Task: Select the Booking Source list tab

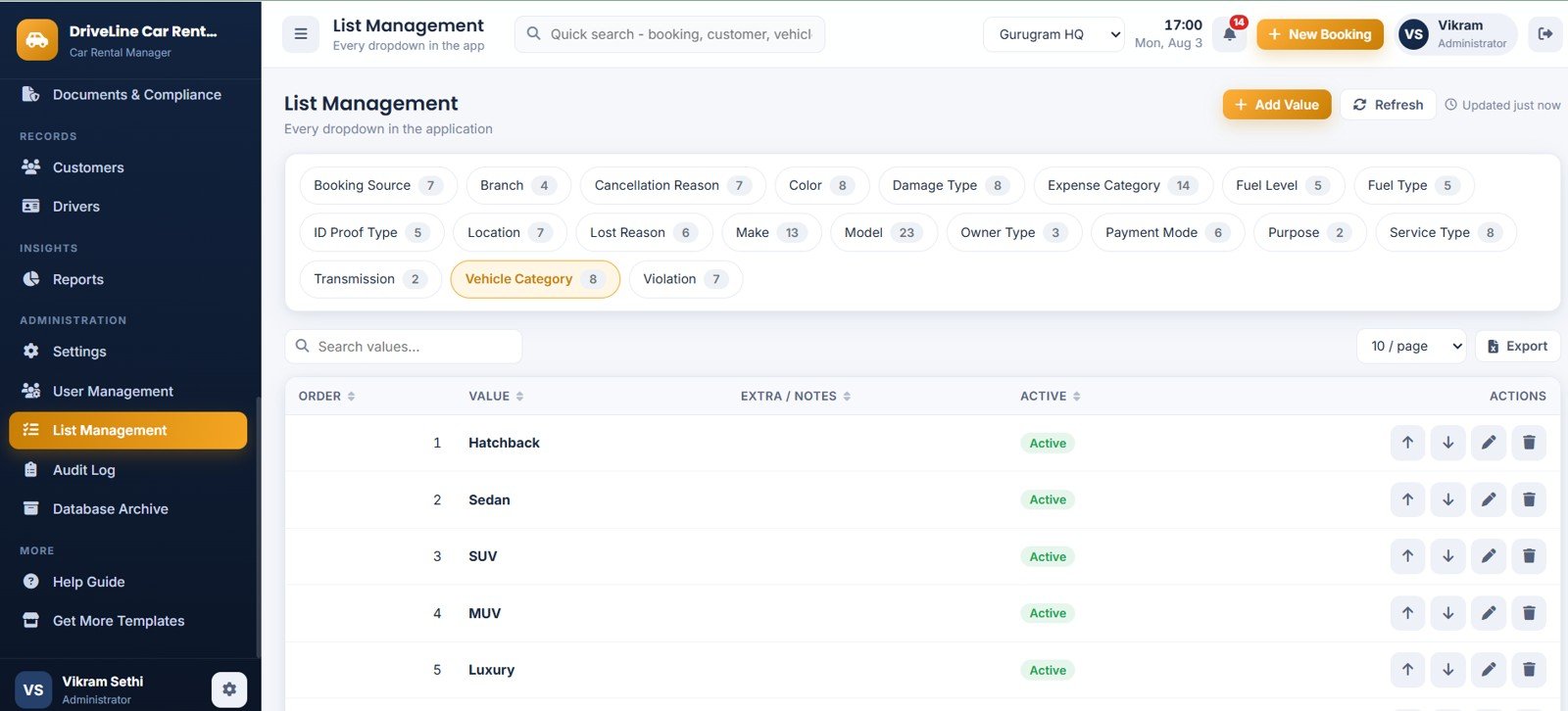Action: [378, 185]
